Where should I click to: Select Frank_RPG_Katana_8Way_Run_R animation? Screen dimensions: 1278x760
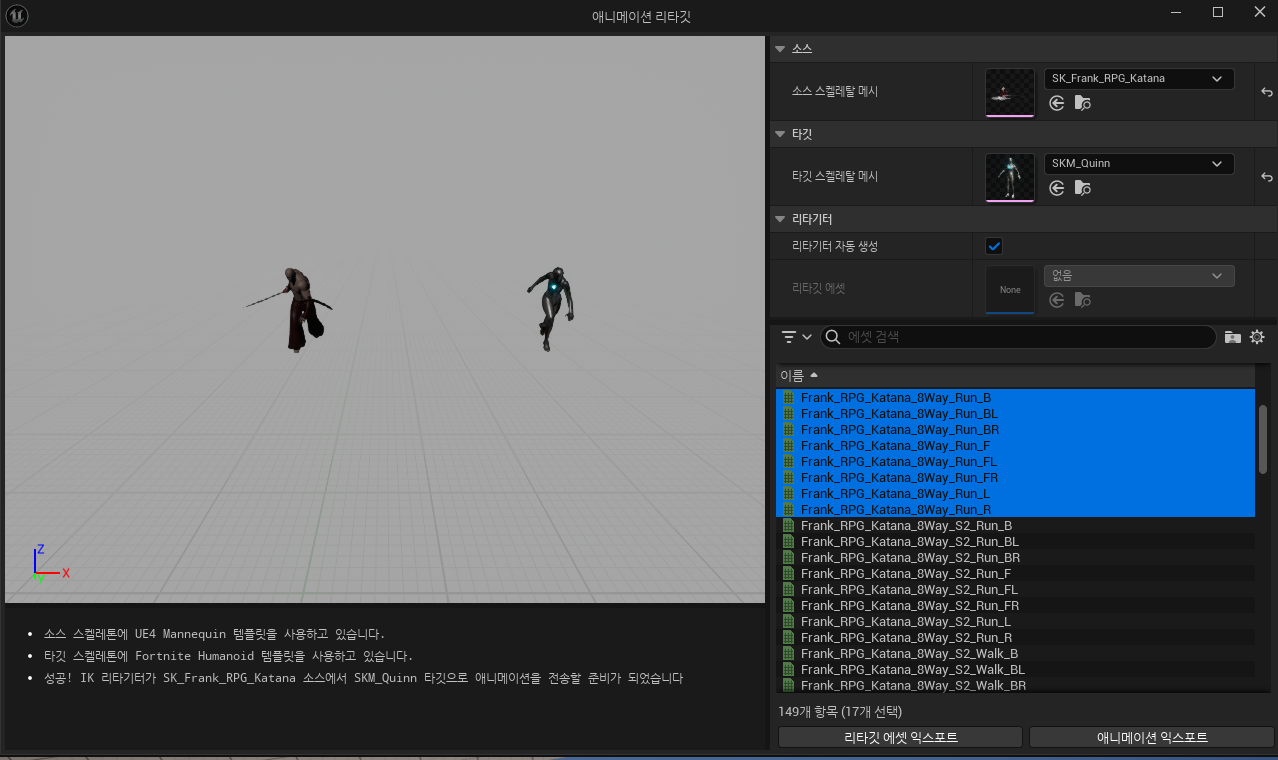(x=1015, y=509)
